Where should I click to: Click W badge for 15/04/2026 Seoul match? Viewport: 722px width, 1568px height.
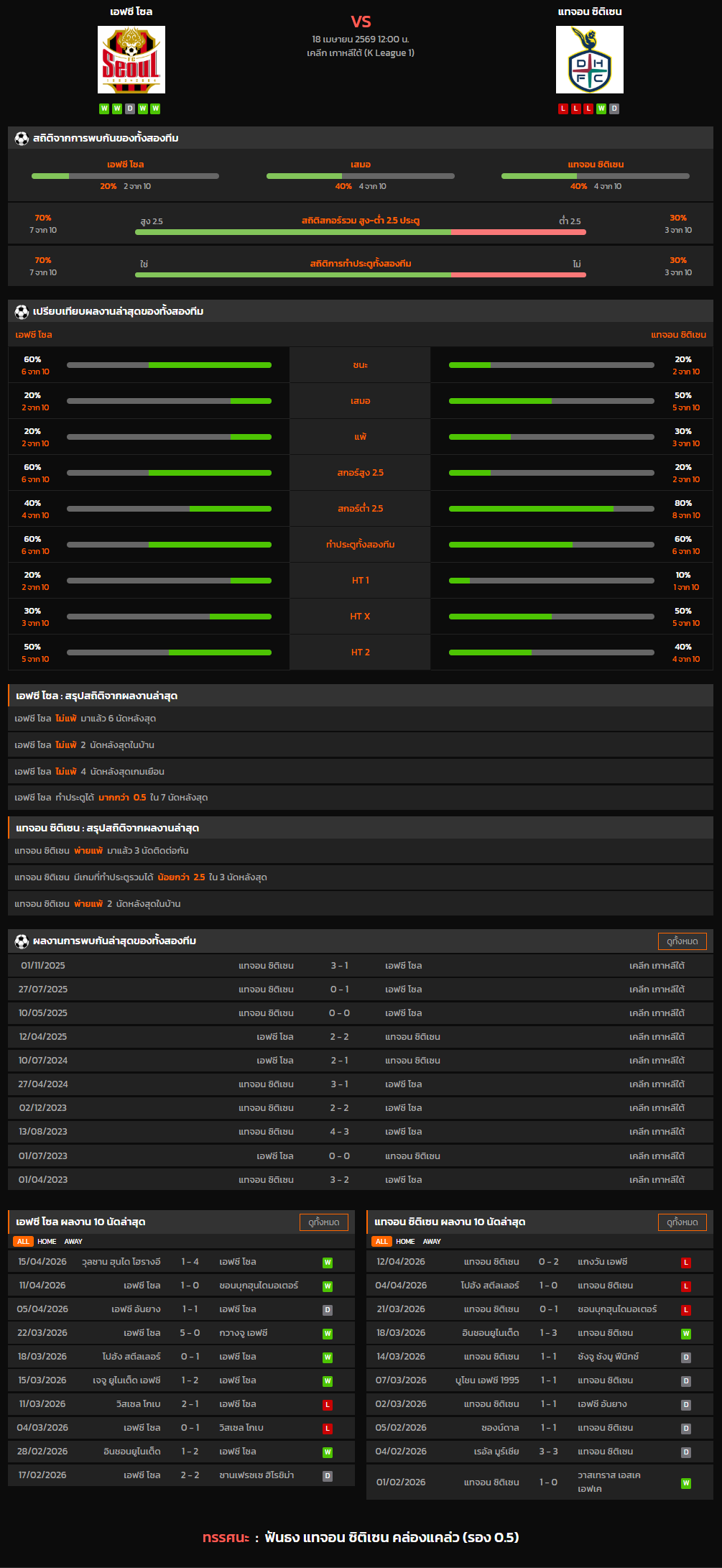[x=328, y=1262]
